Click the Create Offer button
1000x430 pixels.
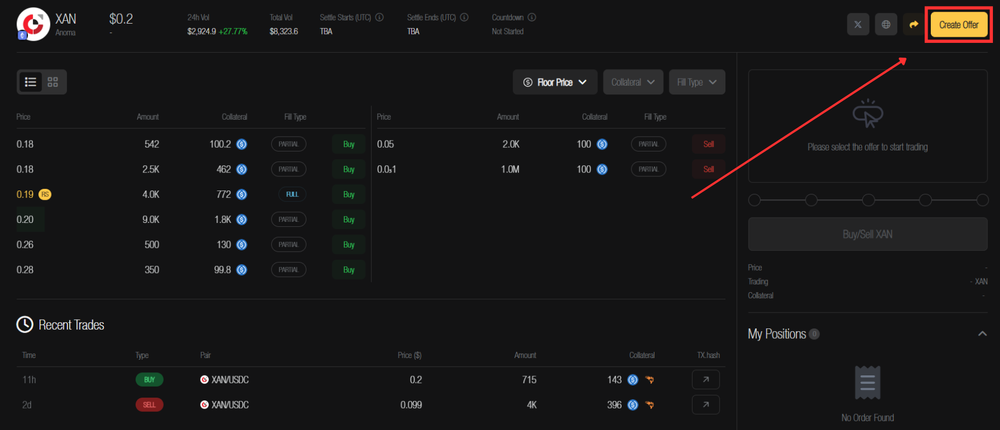[x=959, y=25]
